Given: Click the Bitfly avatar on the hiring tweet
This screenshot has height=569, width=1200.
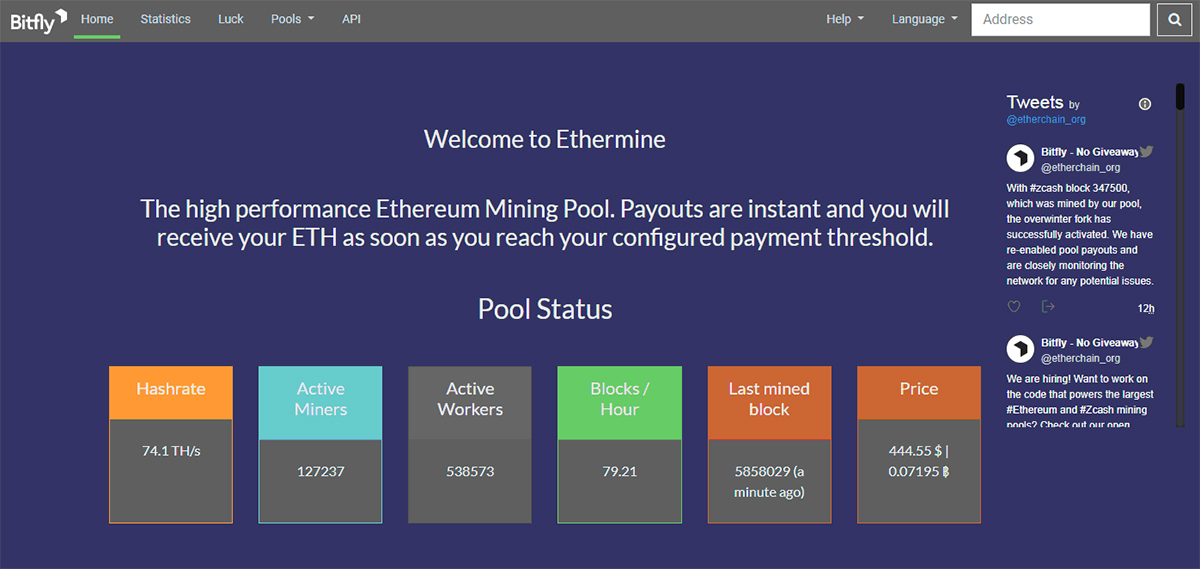Looking at the screenshot, I should coord(1020,349).
